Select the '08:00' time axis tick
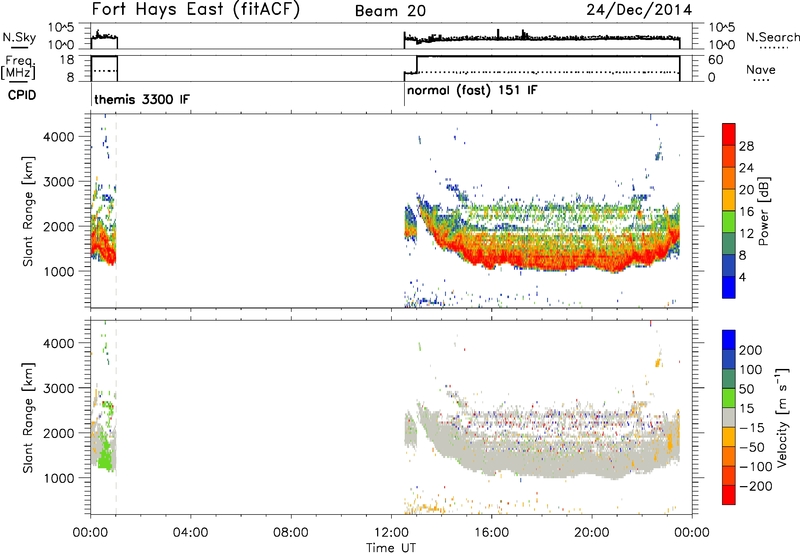Screen dimensions: 800x554 point(291,533)
